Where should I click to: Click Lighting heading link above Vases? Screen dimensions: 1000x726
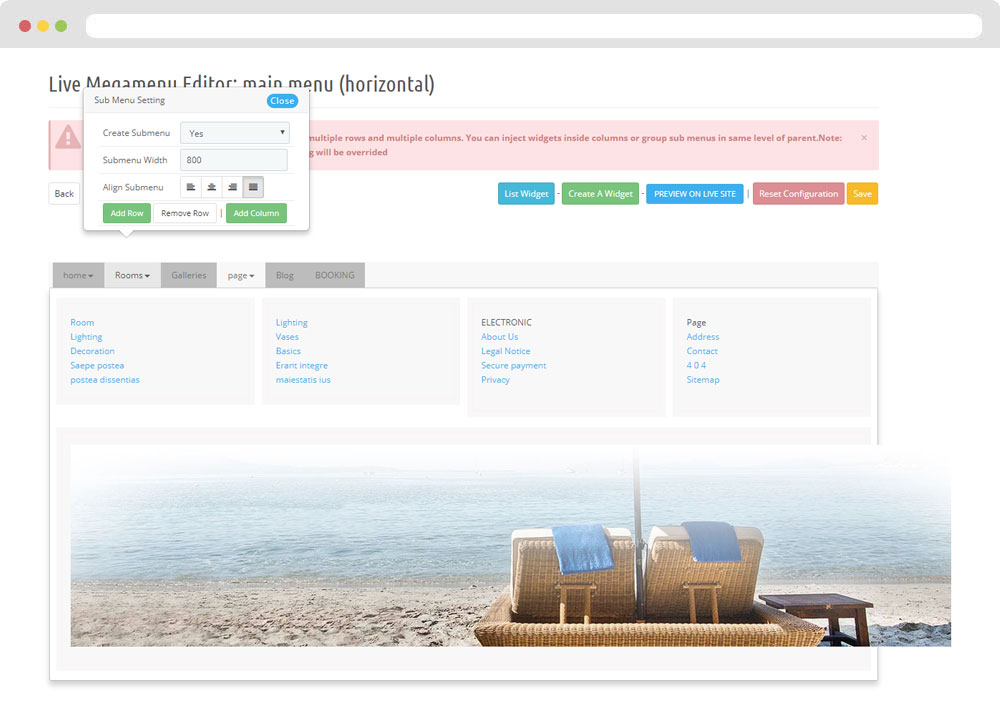coord(291,322)
